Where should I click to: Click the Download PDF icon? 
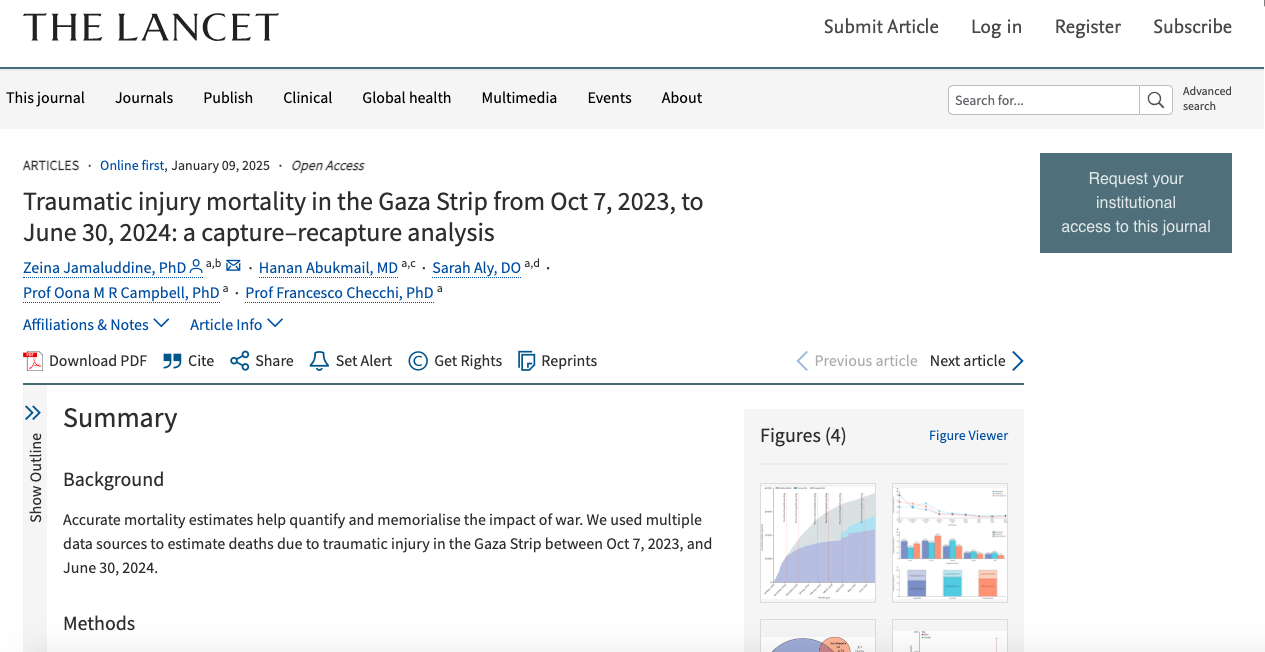(x=33, y=361)
